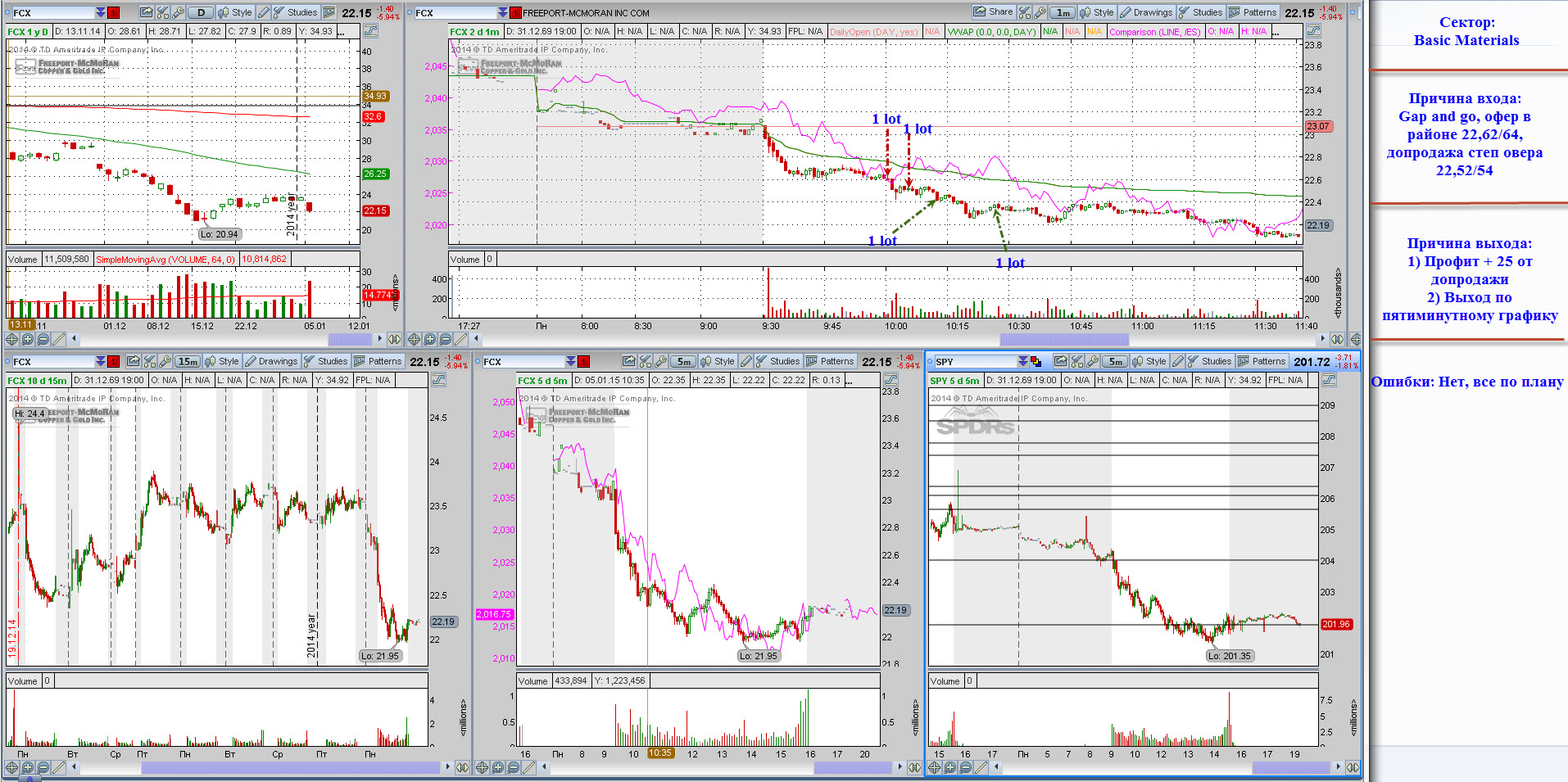Viewport: 1568px width, 782px height.
Task: Toggle chart mode icon on 15m FCX chart
Action: click(438, 380)
